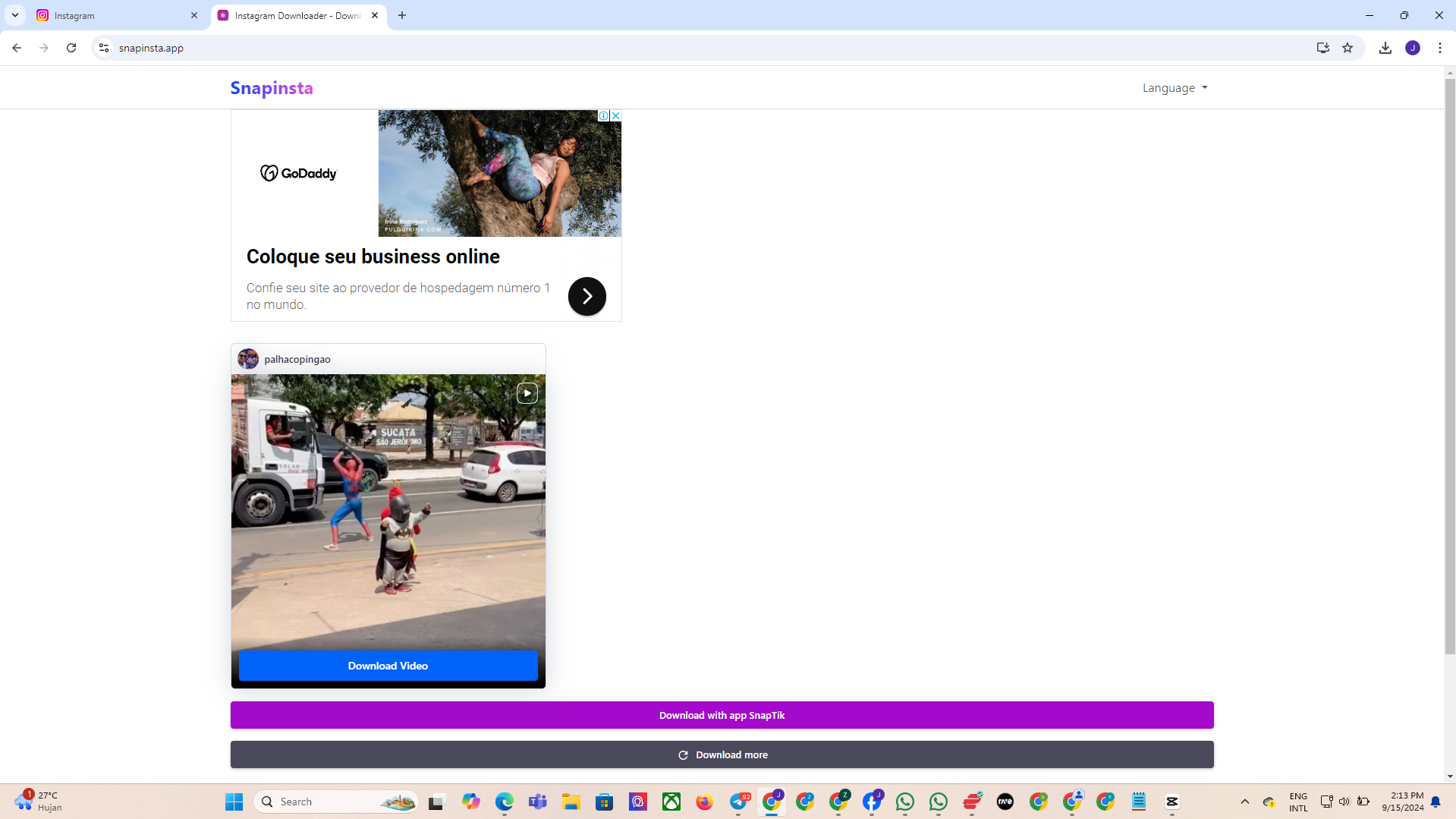
Task: Close the Instagram Downloader tab
Action: tap(375, 15)
